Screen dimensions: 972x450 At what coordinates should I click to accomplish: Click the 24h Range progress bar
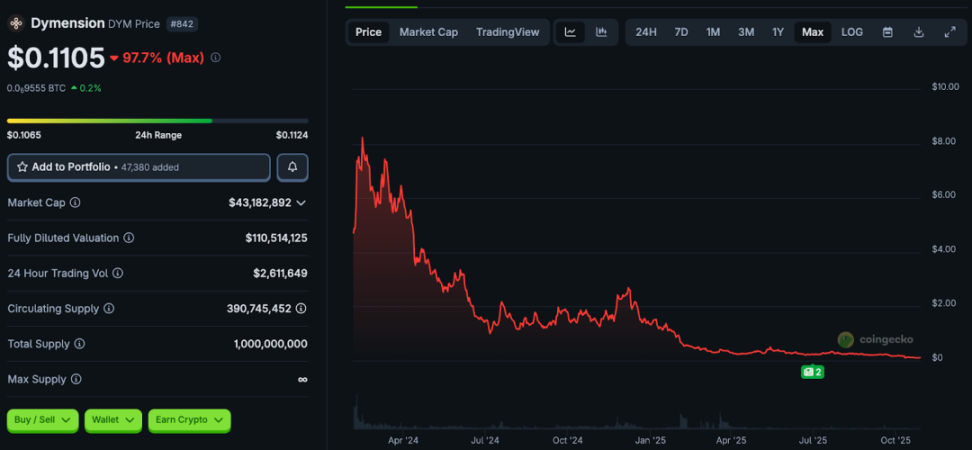pyautogui.click(x=157, y=121)
